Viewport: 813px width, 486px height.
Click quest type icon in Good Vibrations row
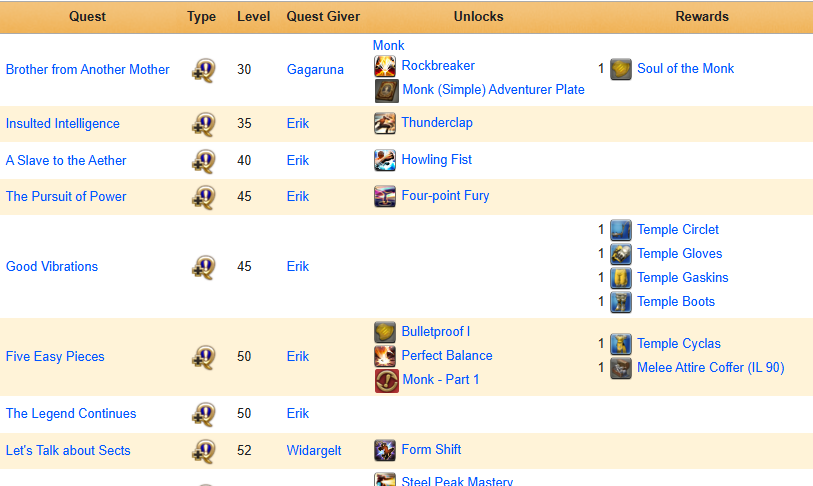coord(204,267)
